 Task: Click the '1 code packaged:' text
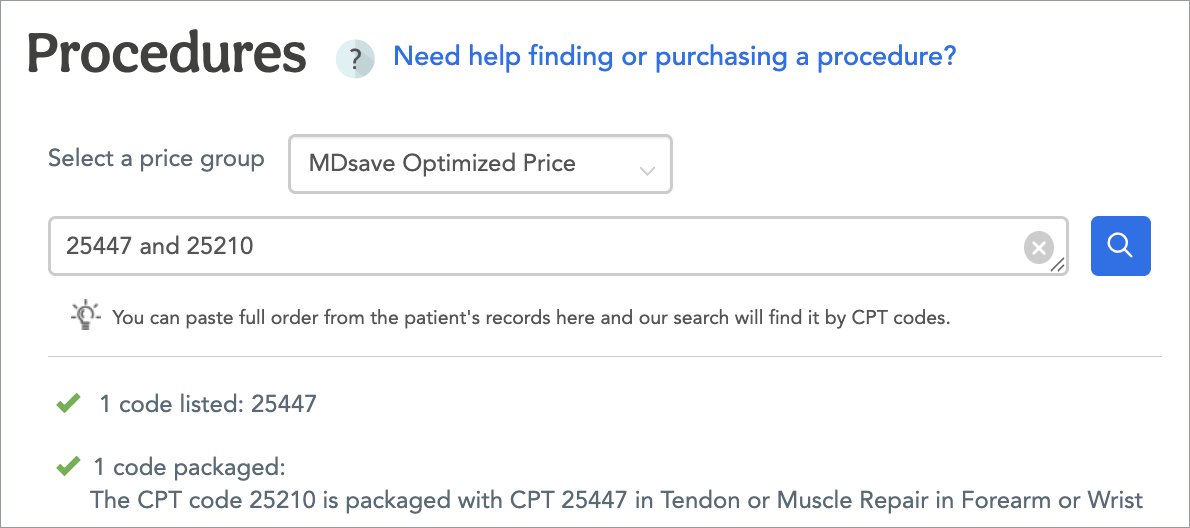(x=189, y=467)
